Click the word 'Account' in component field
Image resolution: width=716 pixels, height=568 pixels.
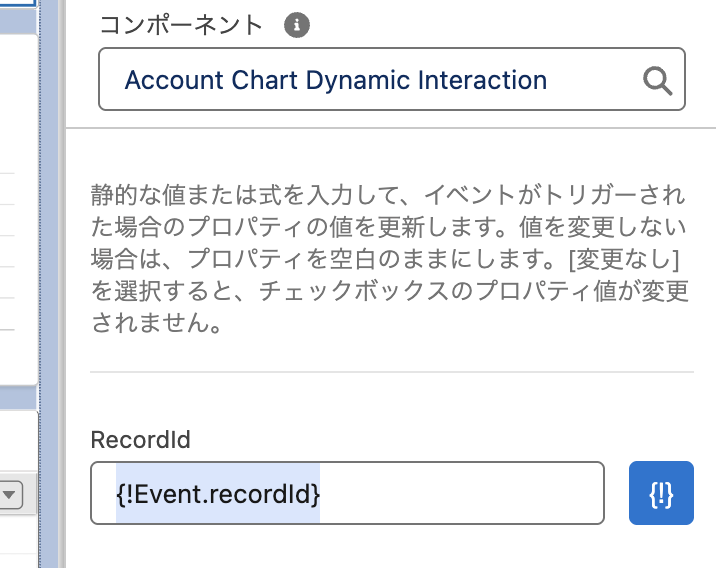click(x=170, y=80)
